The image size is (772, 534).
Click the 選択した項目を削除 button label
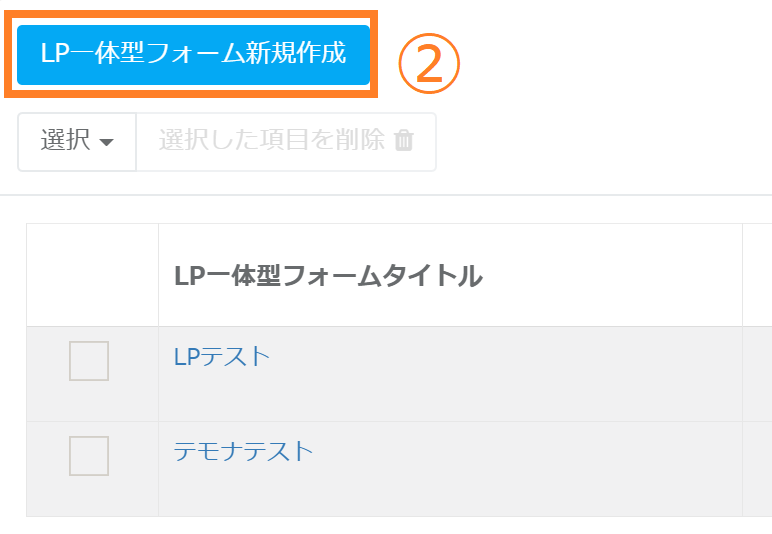(272, 141)
